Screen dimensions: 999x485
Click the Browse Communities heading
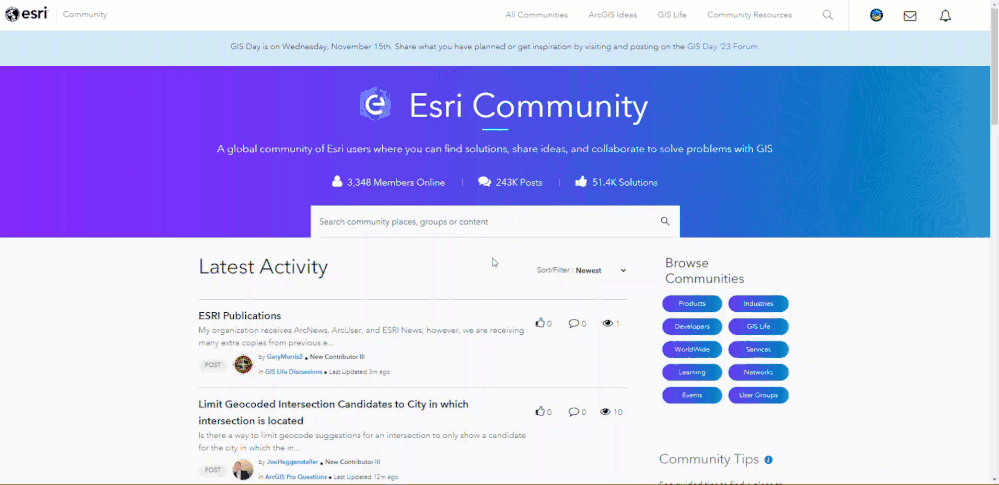(x=705, y=271)
